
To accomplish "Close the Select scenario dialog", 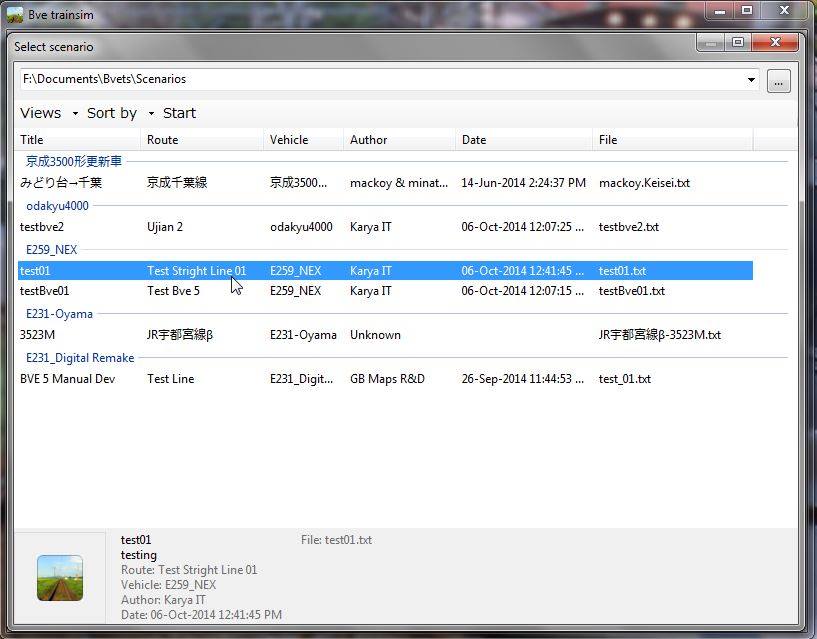I will tap(775, 42).
